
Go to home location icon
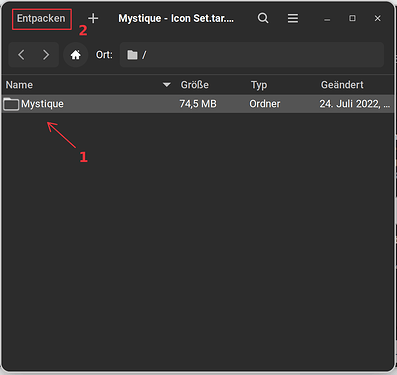[76, 55]
